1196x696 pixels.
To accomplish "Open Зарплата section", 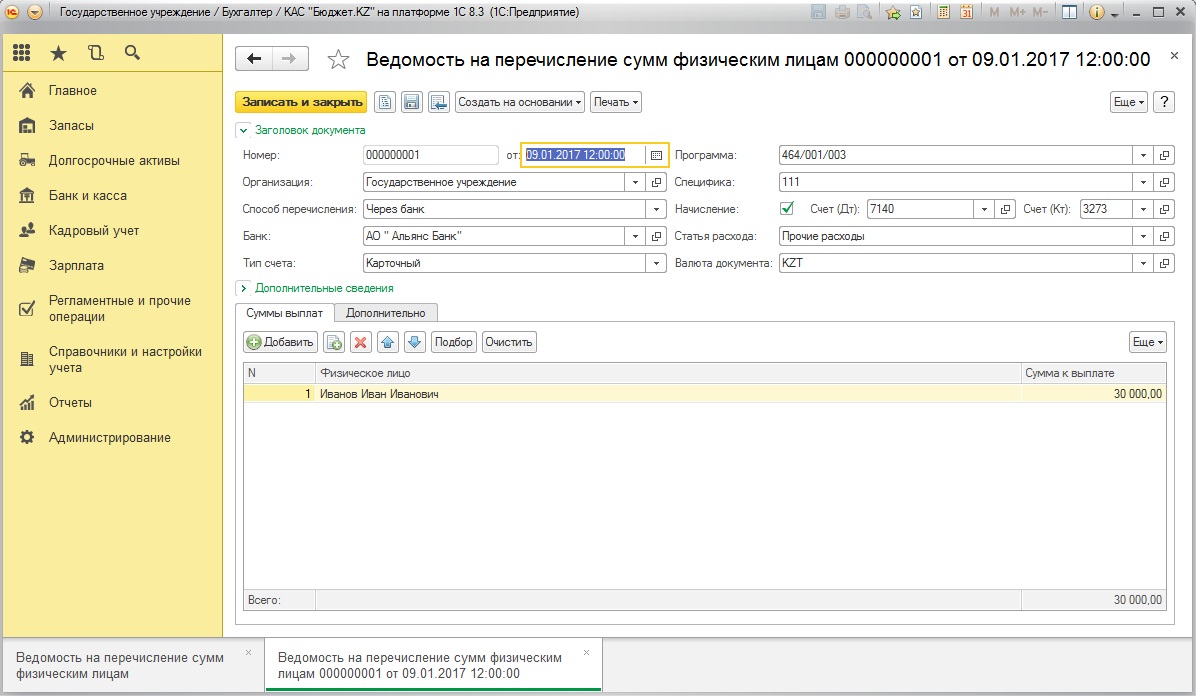I will 76,266.
